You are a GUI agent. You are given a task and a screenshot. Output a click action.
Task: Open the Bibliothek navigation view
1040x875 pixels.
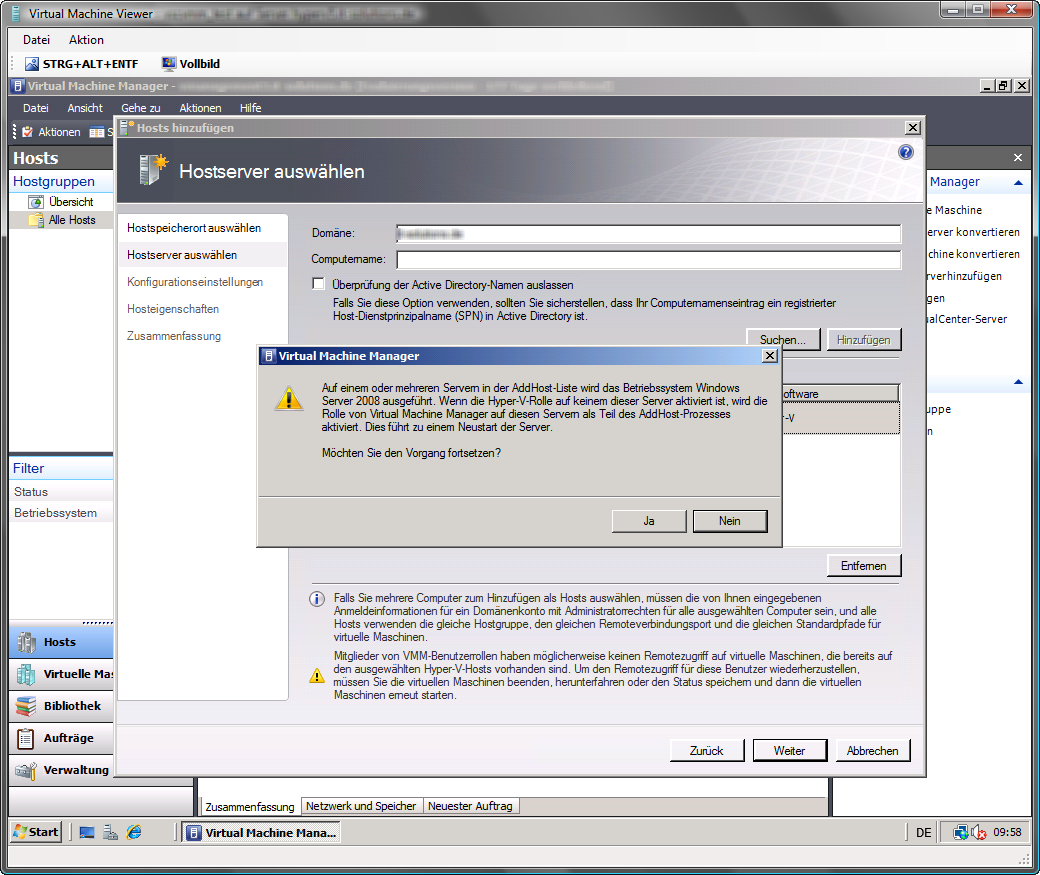click(61, 706)
